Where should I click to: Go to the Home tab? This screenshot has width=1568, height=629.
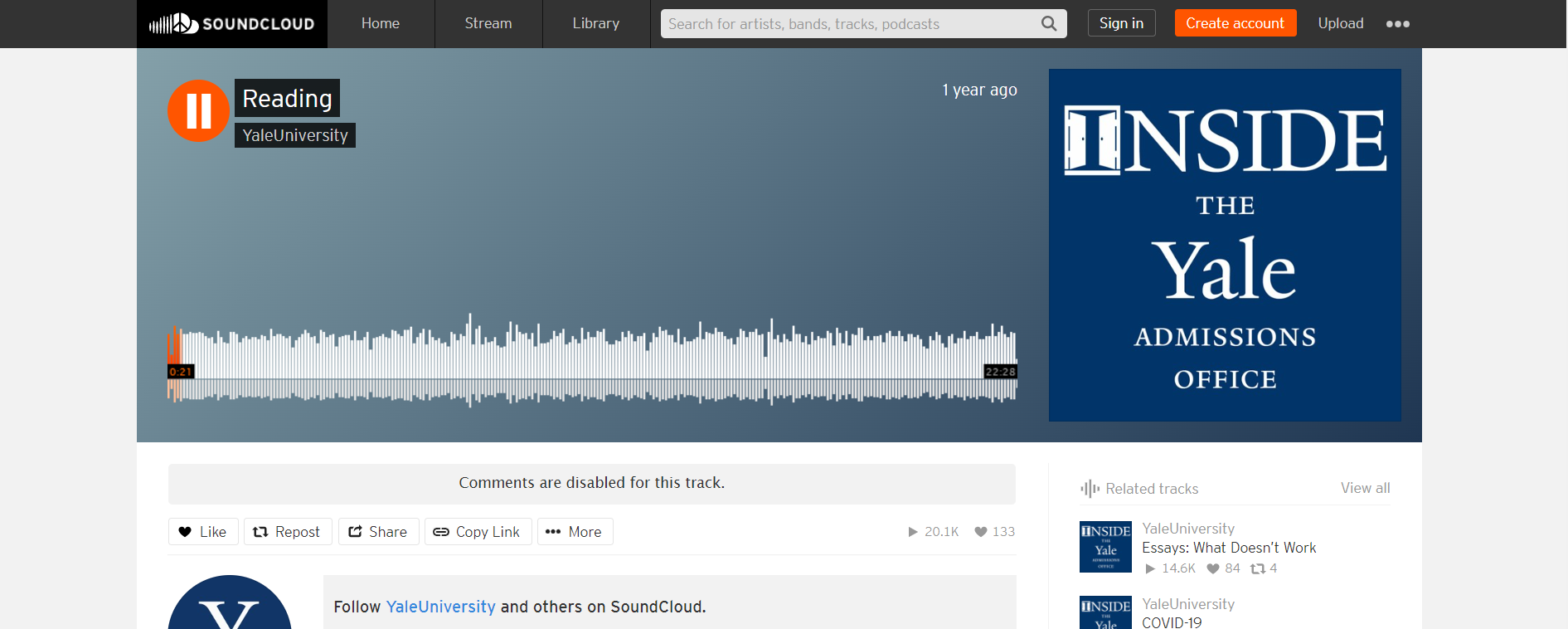coord(381,24)
